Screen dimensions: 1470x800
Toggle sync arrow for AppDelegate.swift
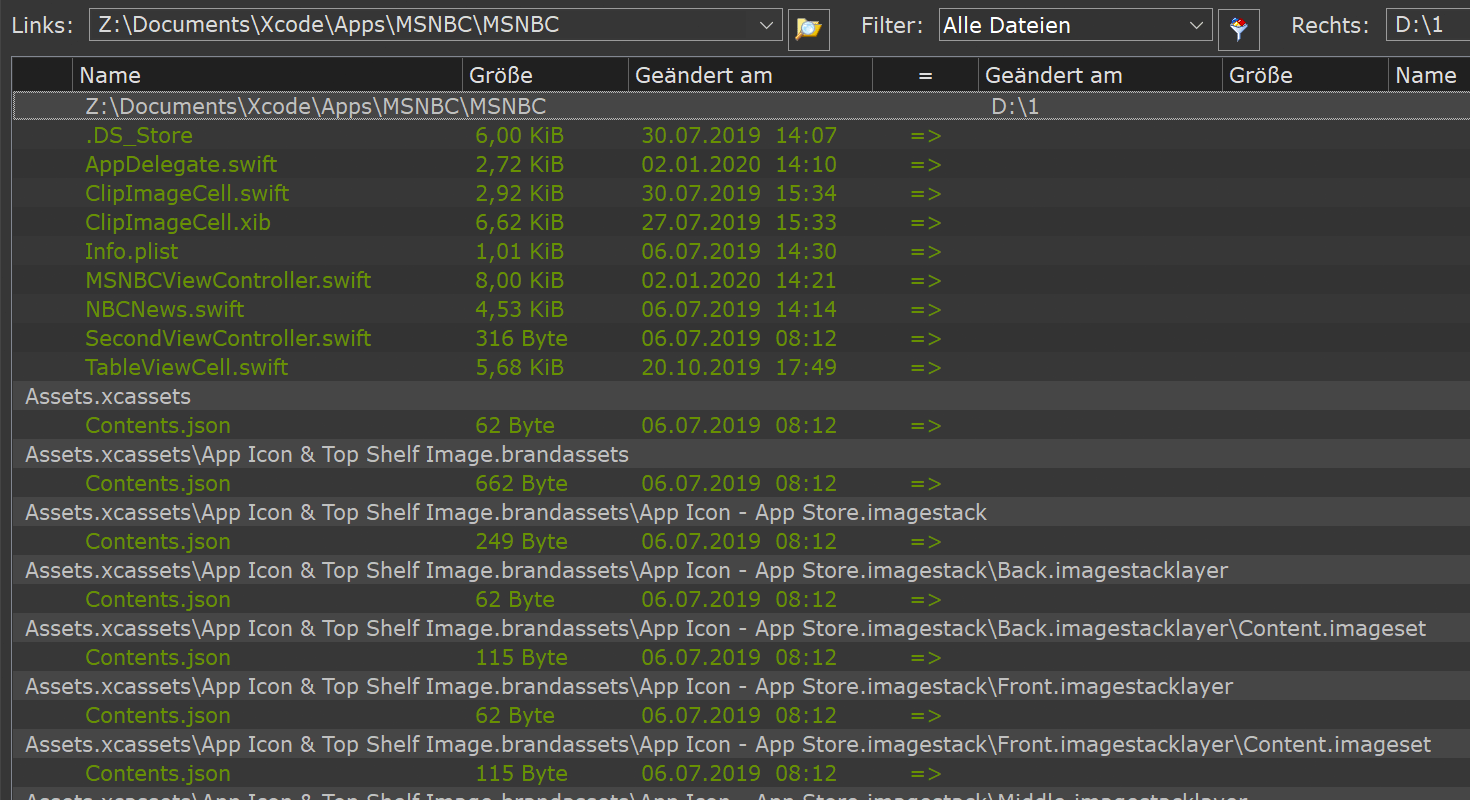(926, 164)
